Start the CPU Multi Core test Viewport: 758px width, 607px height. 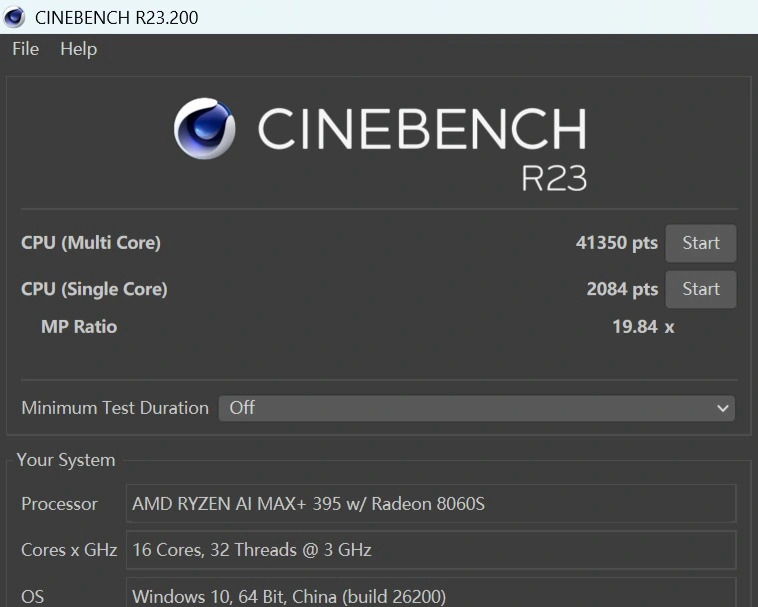pyautogui.click(x=700, y=243)
